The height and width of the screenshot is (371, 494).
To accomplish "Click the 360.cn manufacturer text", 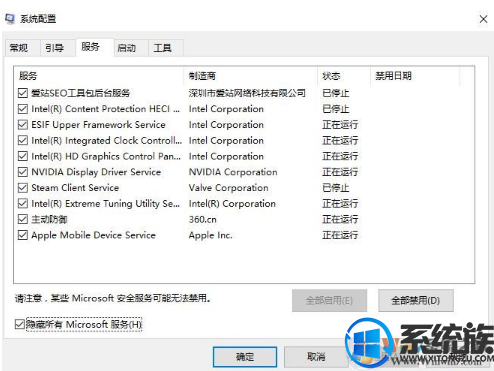I will point(203,219).
